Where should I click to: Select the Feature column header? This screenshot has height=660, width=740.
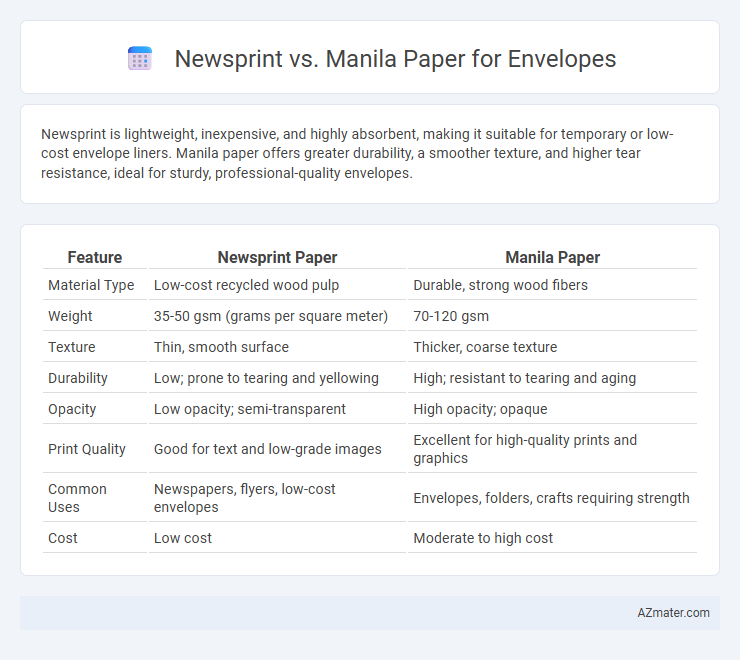[95, 257]
